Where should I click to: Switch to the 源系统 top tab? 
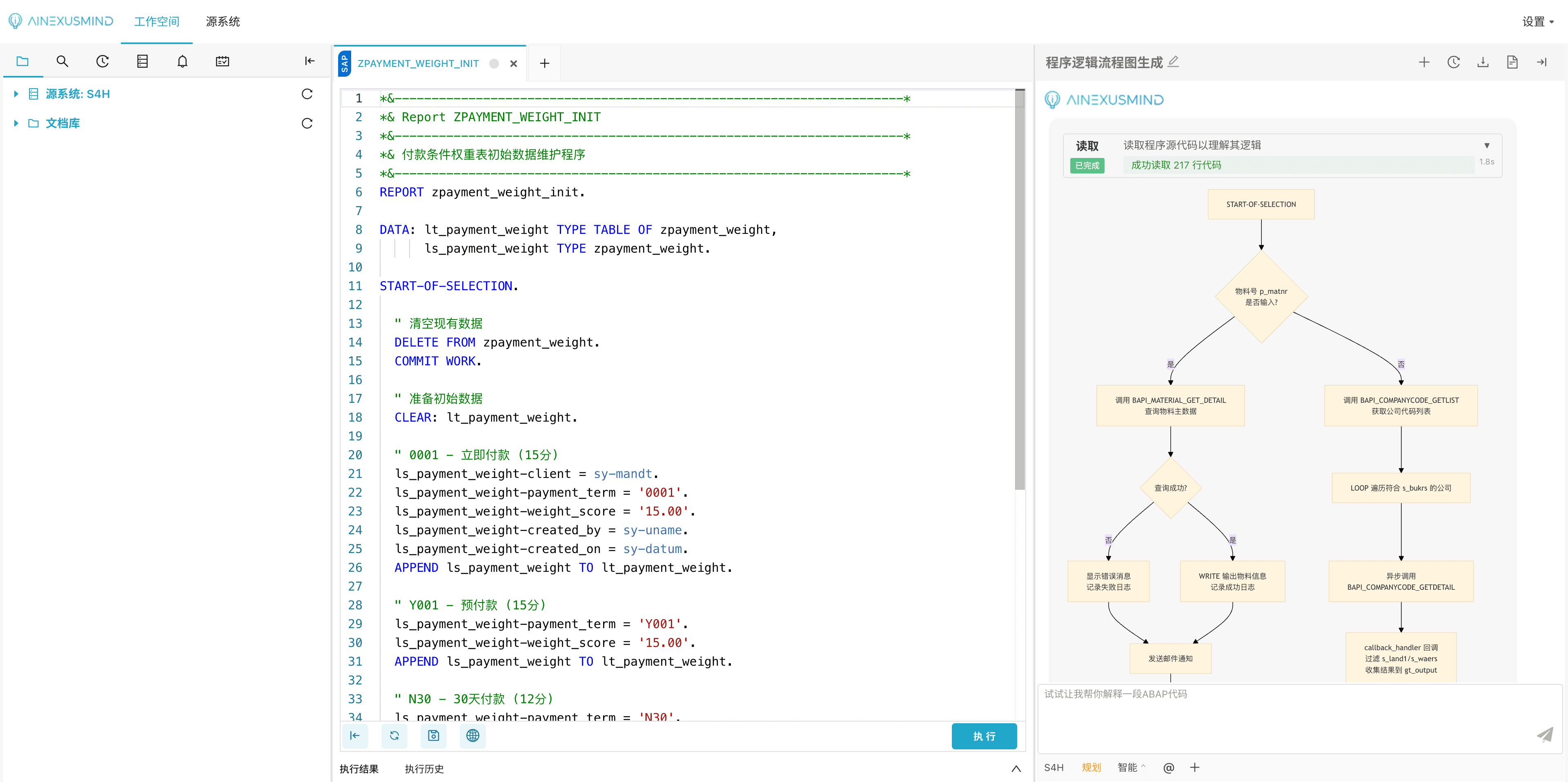pos(223,22)
